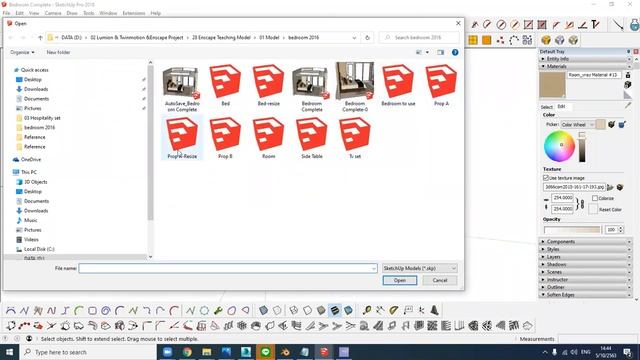Edit texture image in external editor
Screen dimensions: 640x360
pos(620,187)
